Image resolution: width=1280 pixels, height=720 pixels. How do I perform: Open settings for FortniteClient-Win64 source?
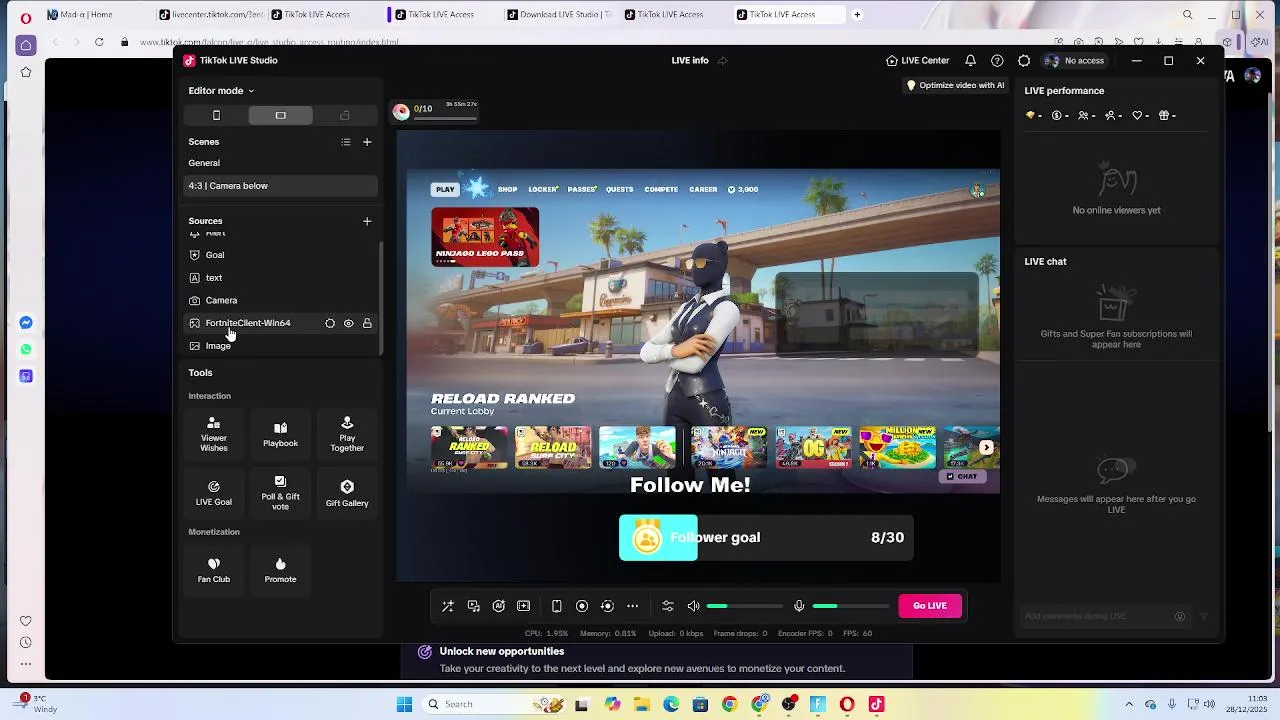(330, 323)
